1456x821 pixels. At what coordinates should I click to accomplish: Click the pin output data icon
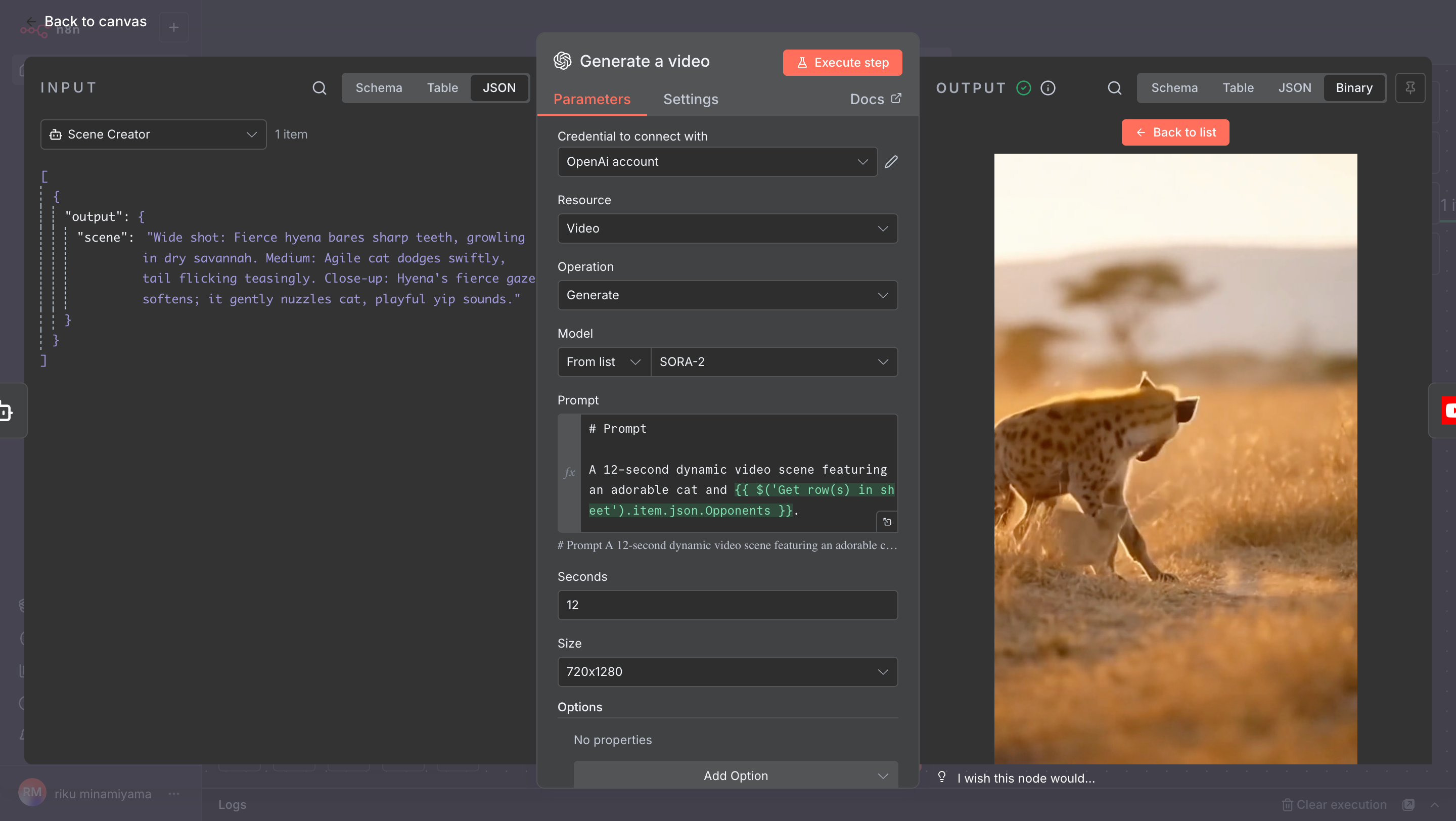pos(1409,87)
